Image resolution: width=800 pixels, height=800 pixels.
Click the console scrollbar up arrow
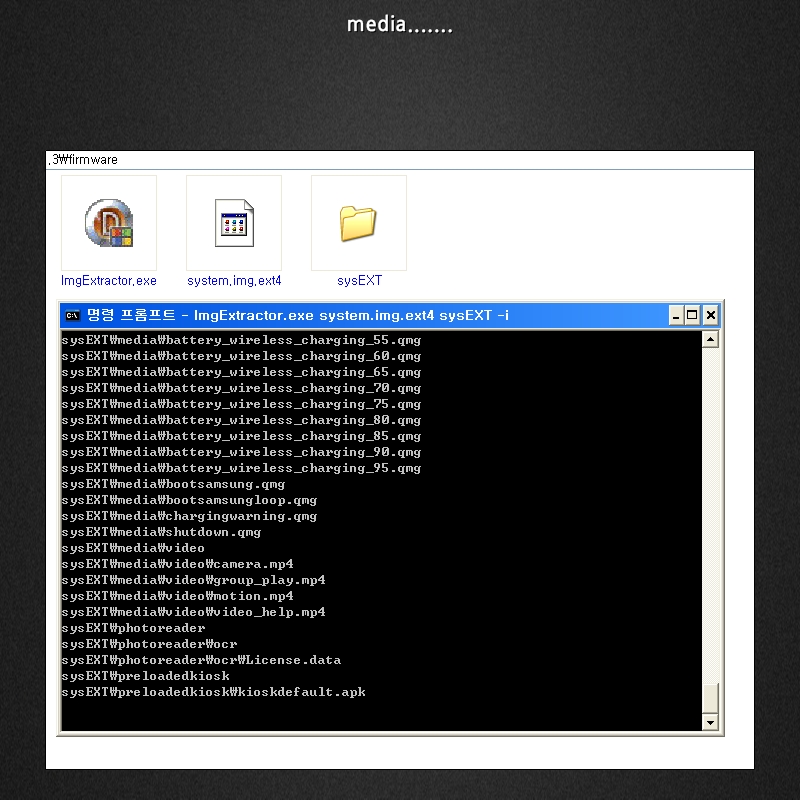click(x=710, y=340)
